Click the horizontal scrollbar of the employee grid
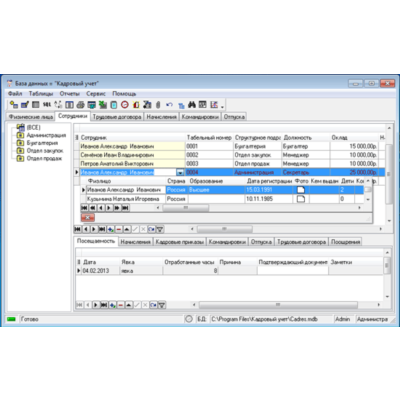This screenshot has width=400, height=400. coord(287,229)
